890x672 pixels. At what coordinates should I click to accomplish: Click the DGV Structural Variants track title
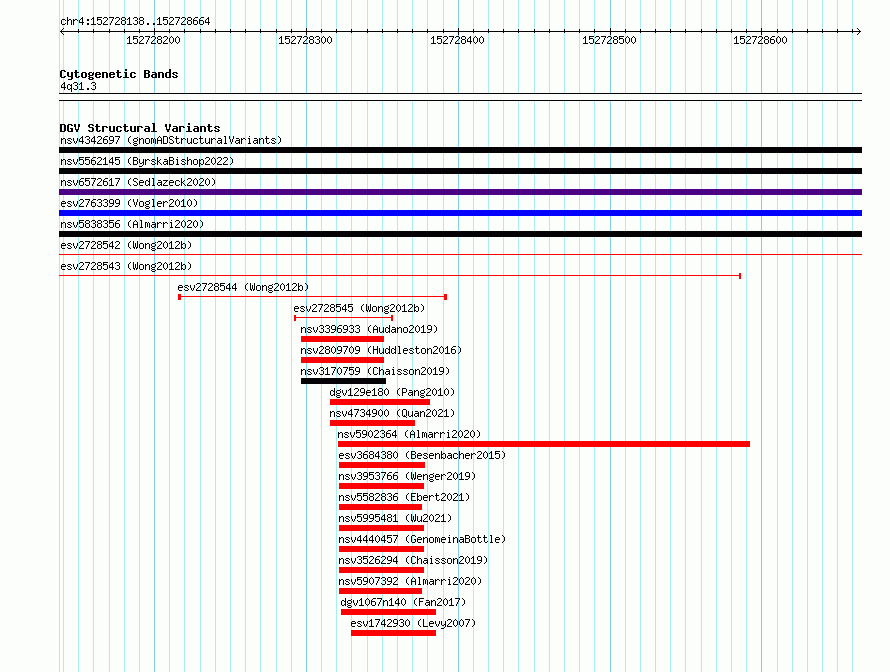pyautogui.click(x=140, y=128)
